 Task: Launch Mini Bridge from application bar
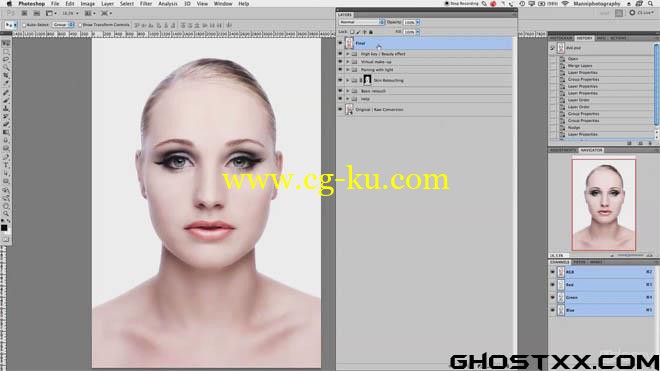click(x=37, y=13)
